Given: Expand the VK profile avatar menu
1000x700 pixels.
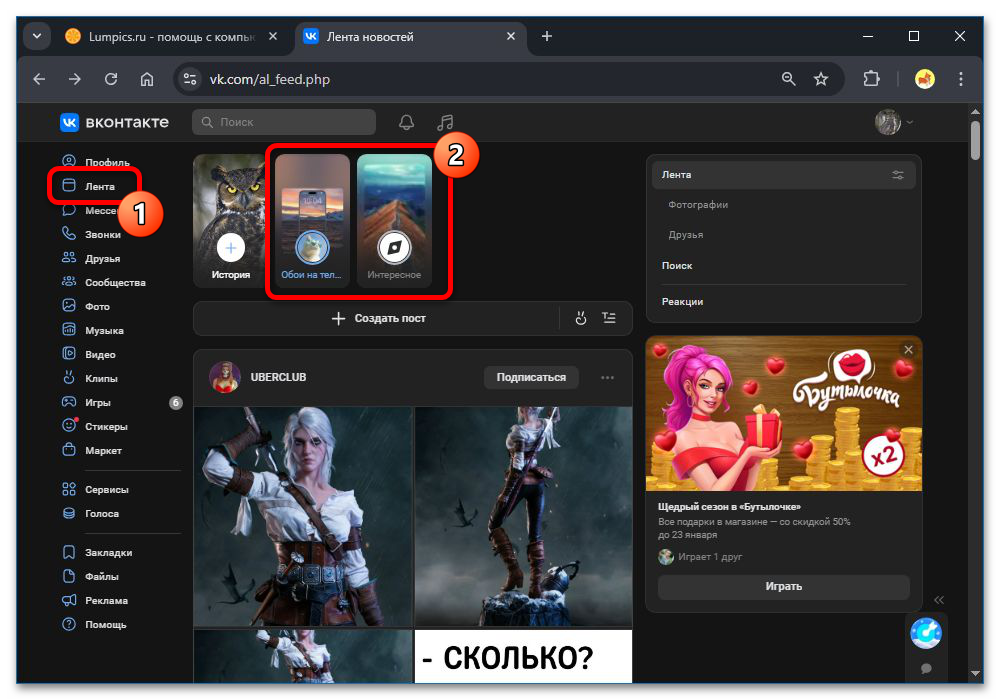Looking at the screenshot, I should click(x=894, y=122).
